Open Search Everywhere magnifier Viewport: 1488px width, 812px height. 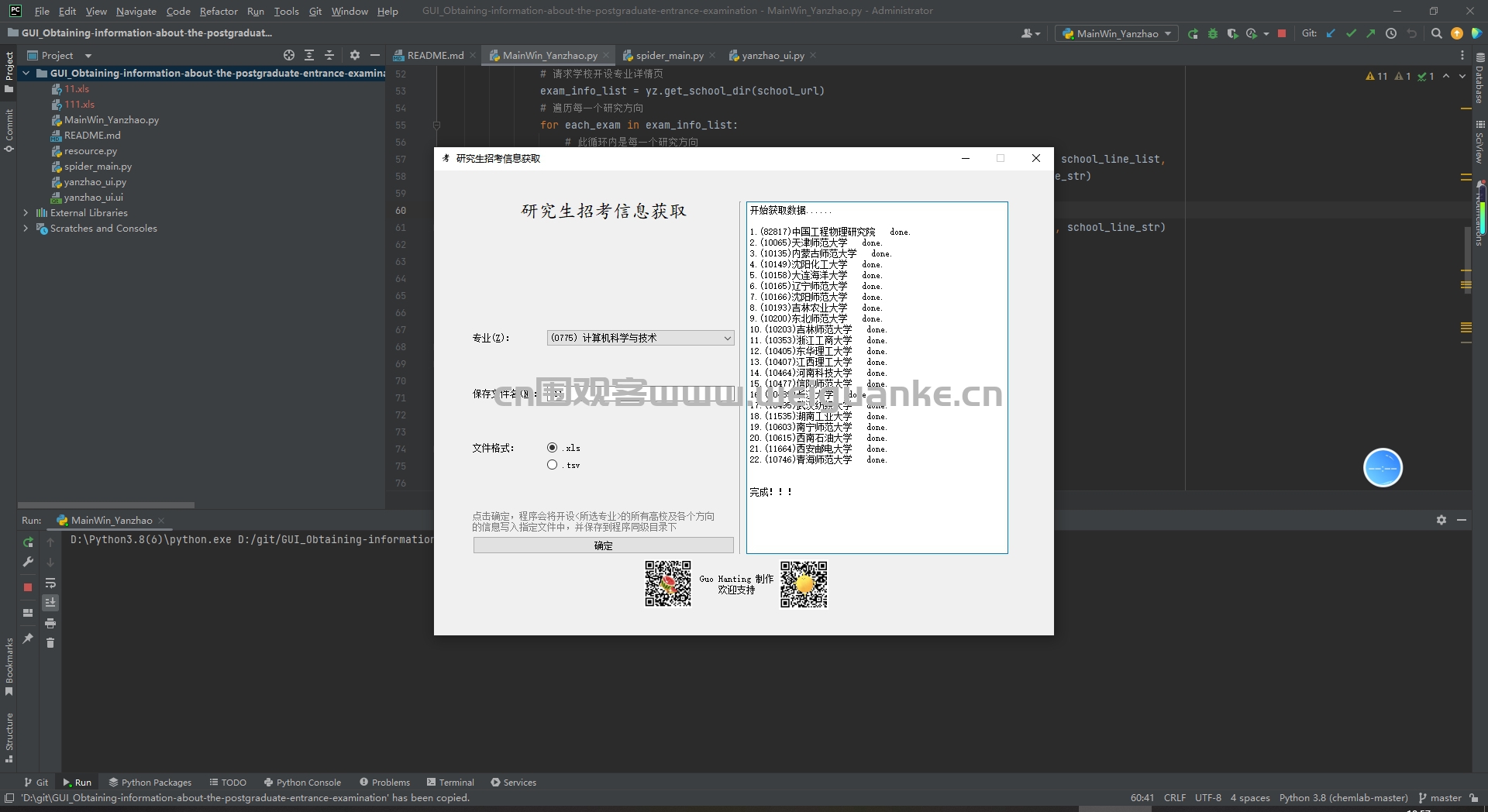point(1436,33)
